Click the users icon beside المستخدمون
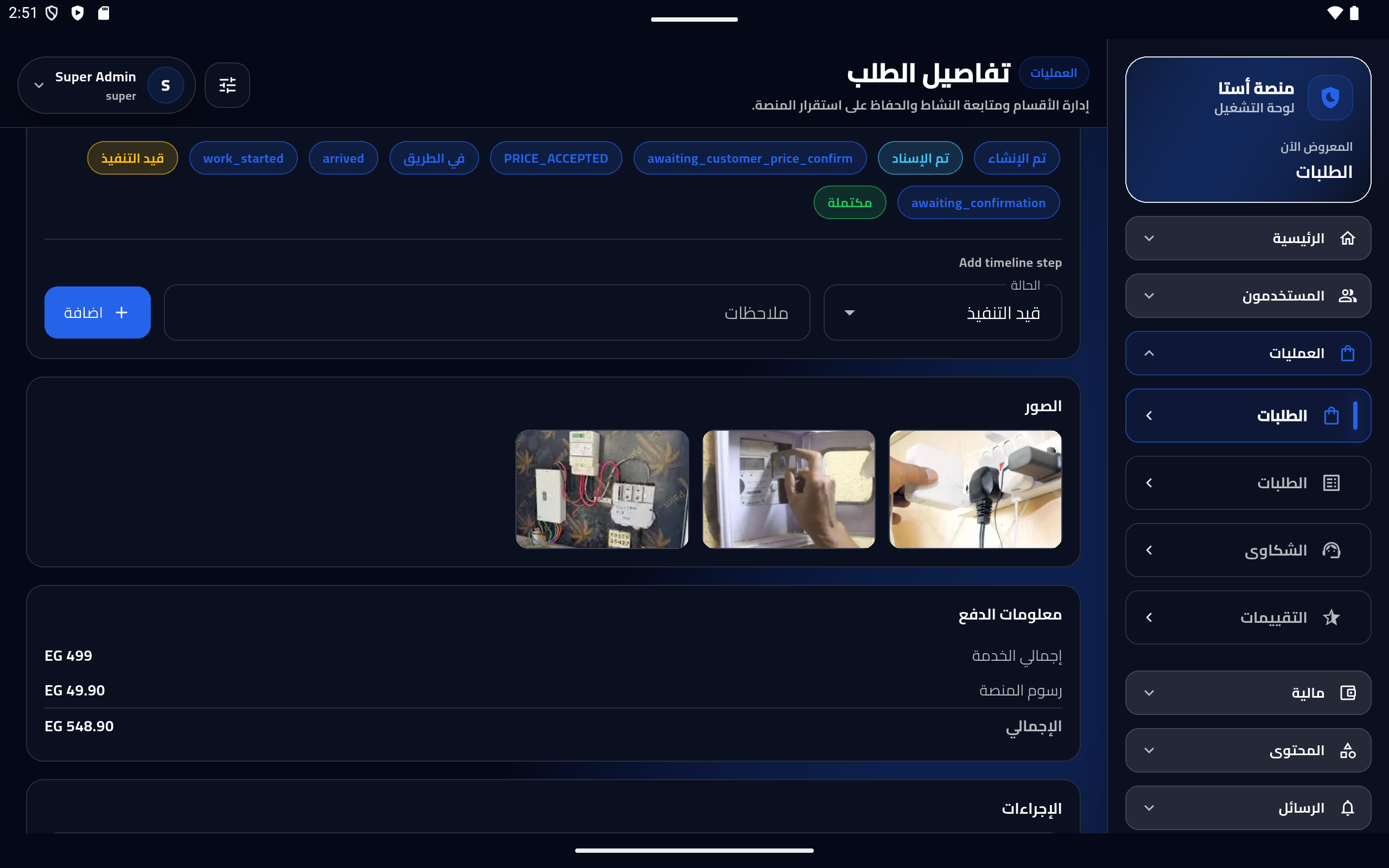The image size is (1389, 868). click(x=1348, y=296)
